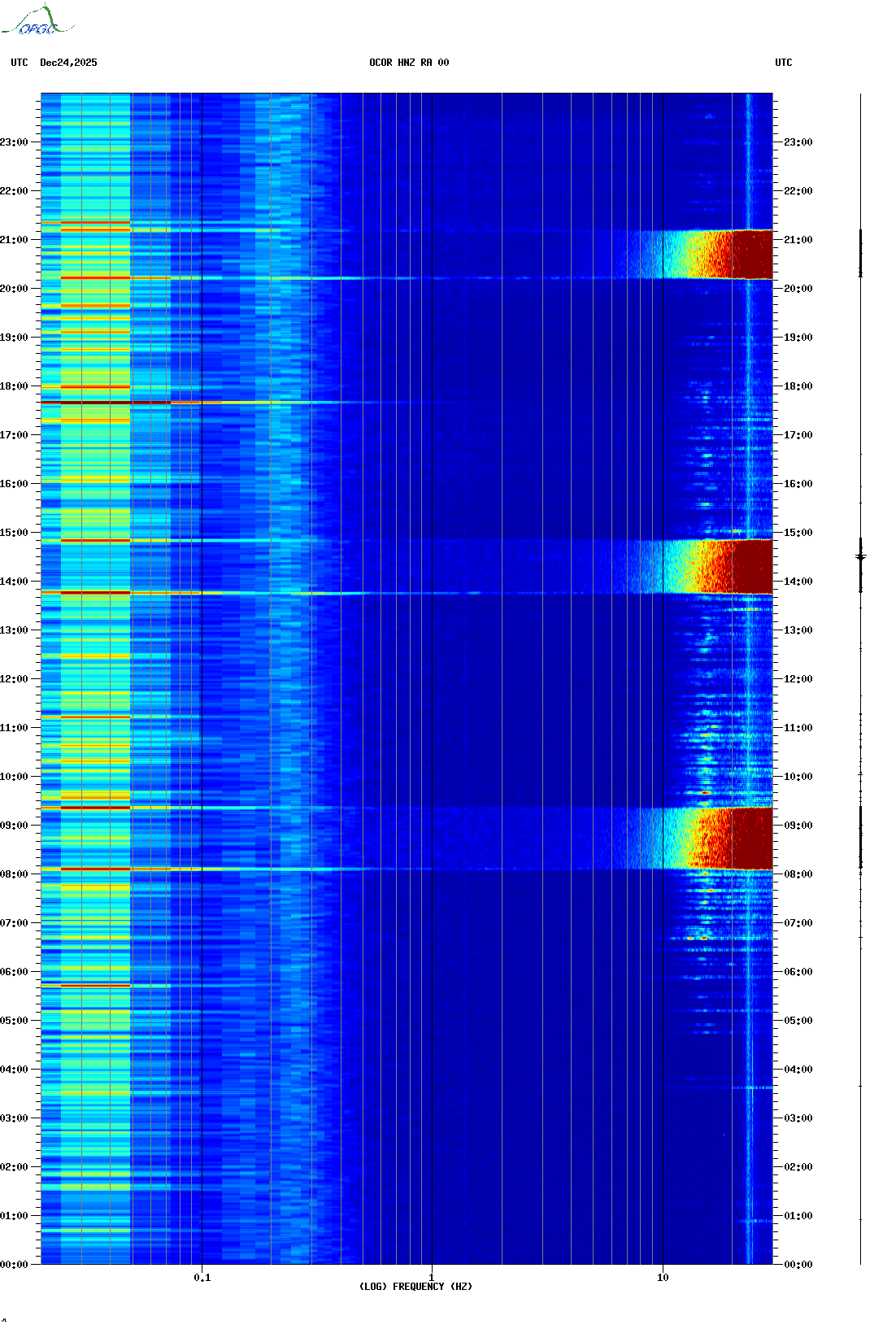Click the 0.1 frequency tick label
The width and height of the screenshot is (896, 1329).
202,1278
